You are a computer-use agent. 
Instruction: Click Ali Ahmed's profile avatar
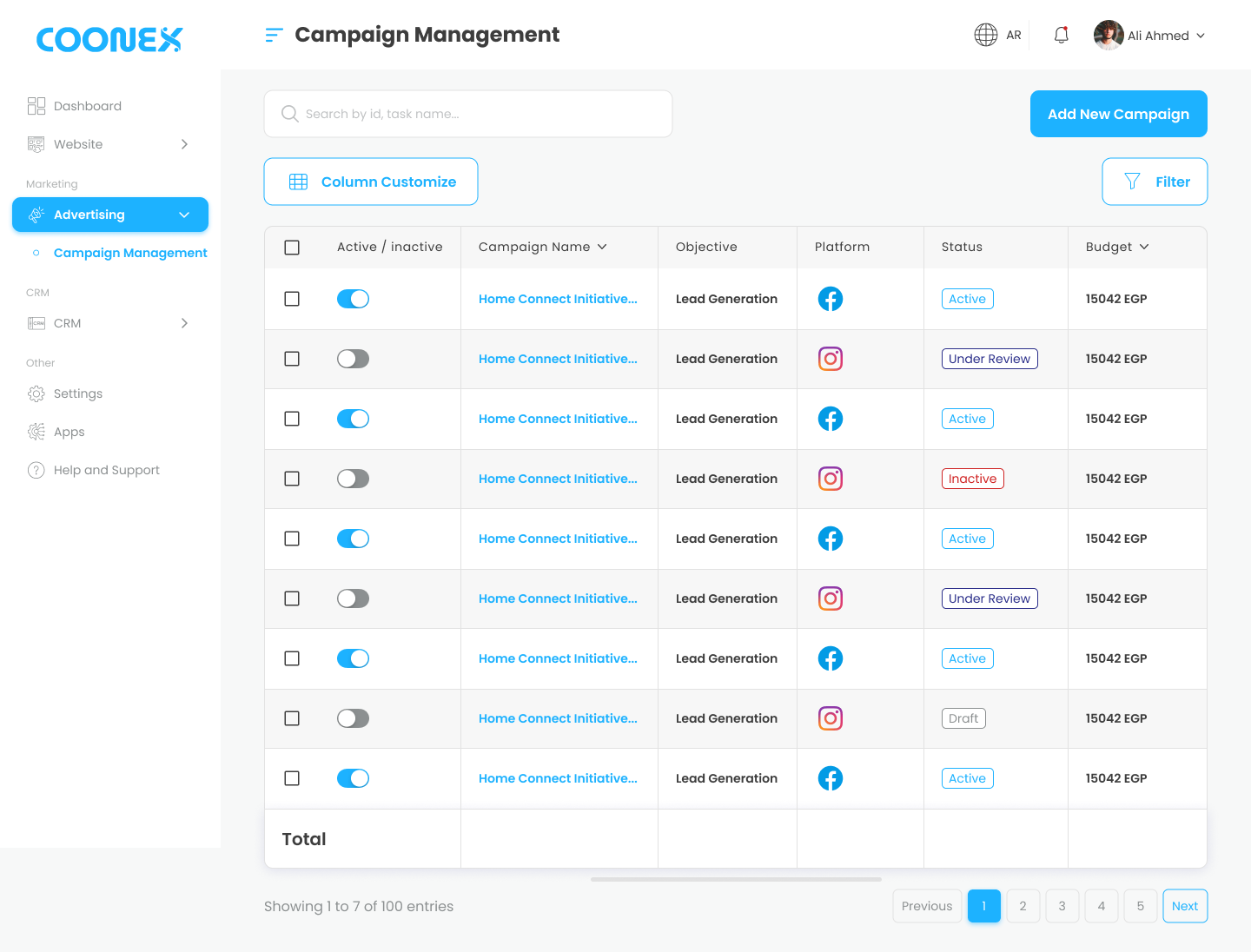1109,36
